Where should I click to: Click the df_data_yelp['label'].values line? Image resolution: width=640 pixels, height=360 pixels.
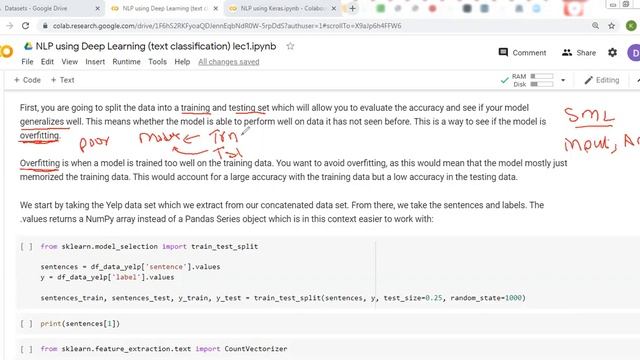coord(107,277)
